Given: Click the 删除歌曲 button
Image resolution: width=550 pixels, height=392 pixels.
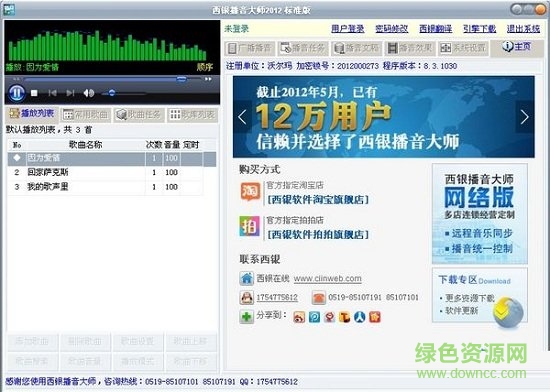Looking at the screenshot, I should (85, 341).
